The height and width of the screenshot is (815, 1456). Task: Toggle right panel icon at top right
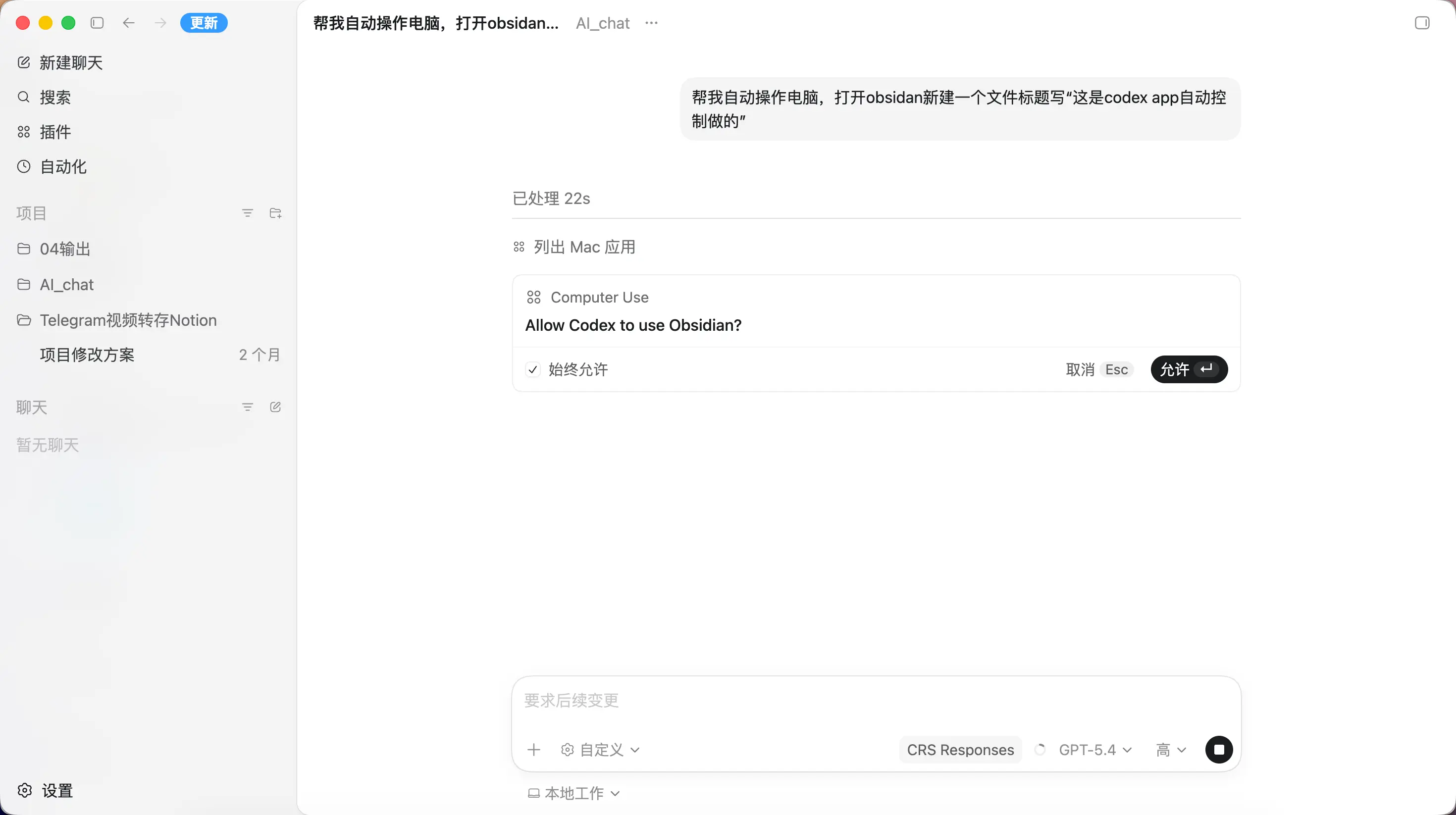tap(1421, 23)
